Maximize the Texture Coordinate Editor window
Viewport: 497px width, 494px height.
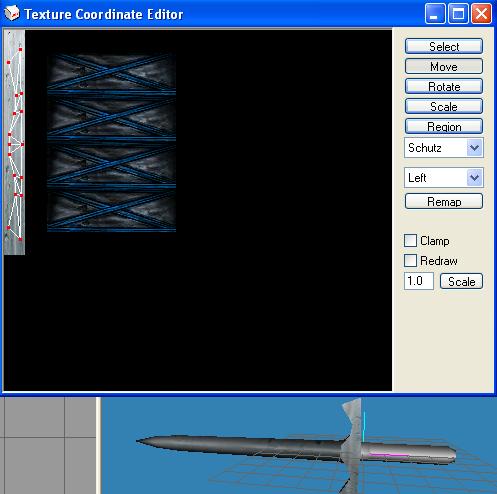coord(458,14)
